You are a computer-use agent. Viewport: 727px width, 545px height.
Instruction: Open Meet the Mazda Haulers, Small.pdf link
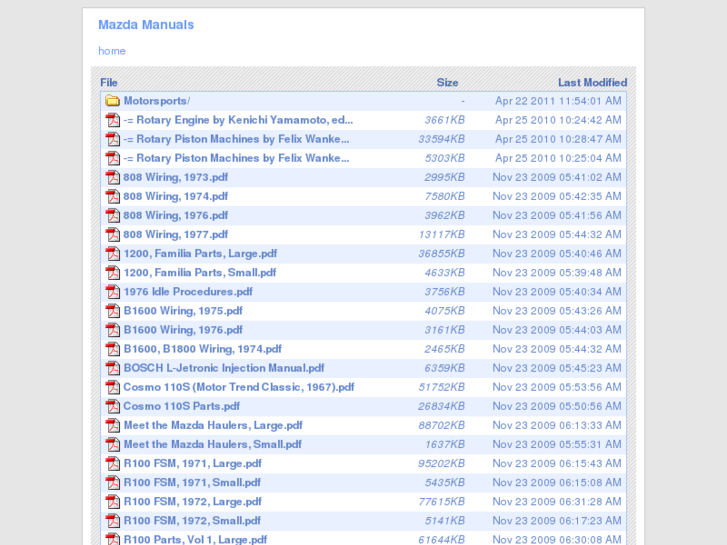pos(213,444)
